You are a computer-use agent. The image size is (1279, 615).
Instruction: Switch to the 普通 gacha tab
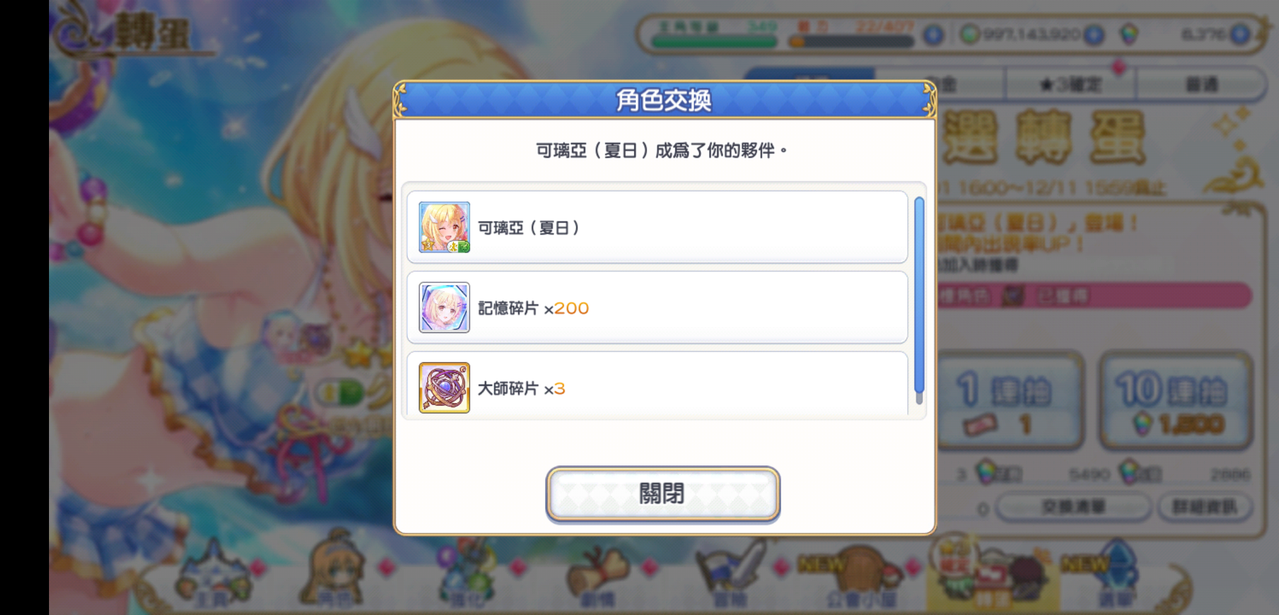coord(1201,85)
